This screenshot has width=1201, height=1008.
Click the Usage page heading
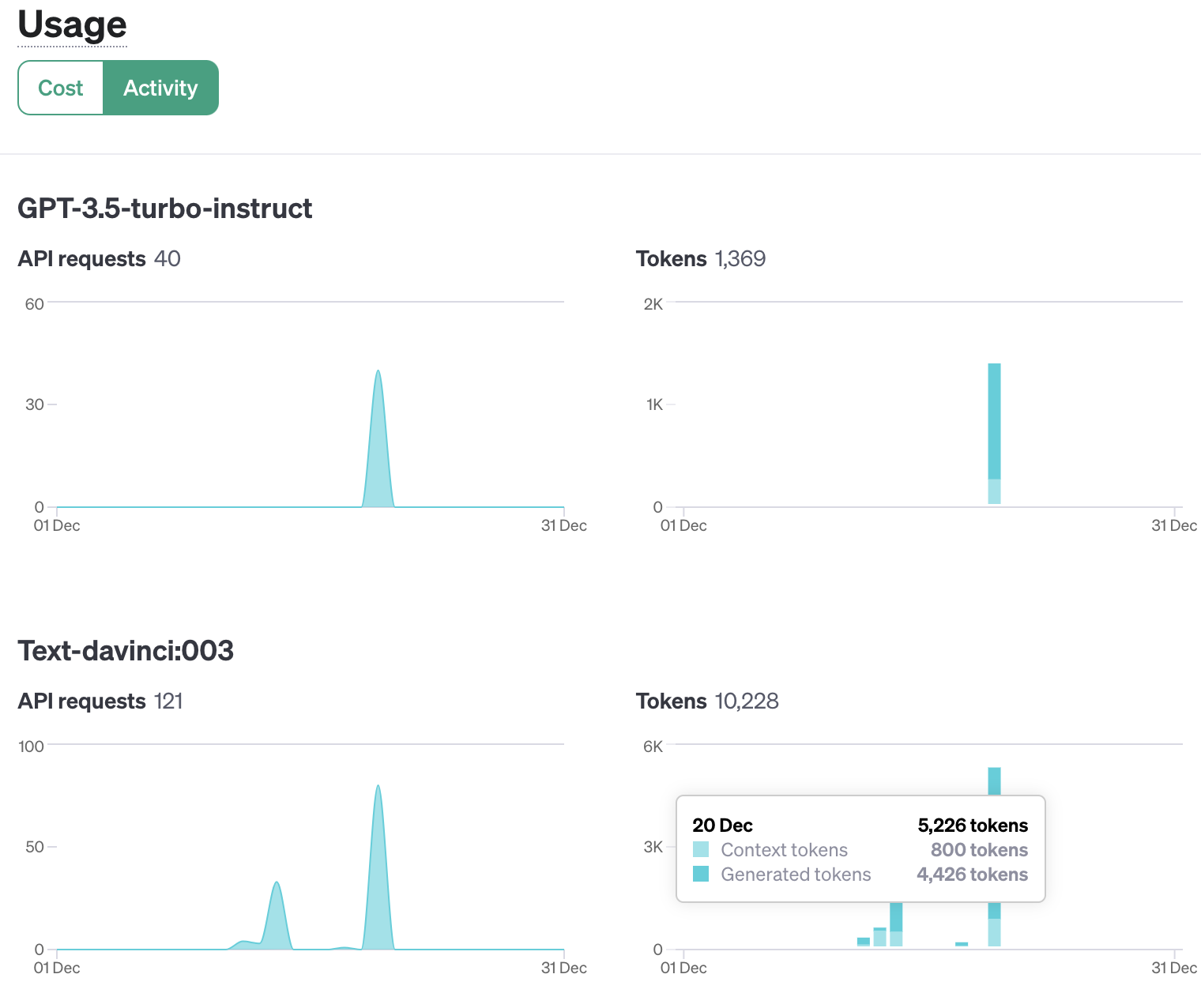tap(72, 24)
